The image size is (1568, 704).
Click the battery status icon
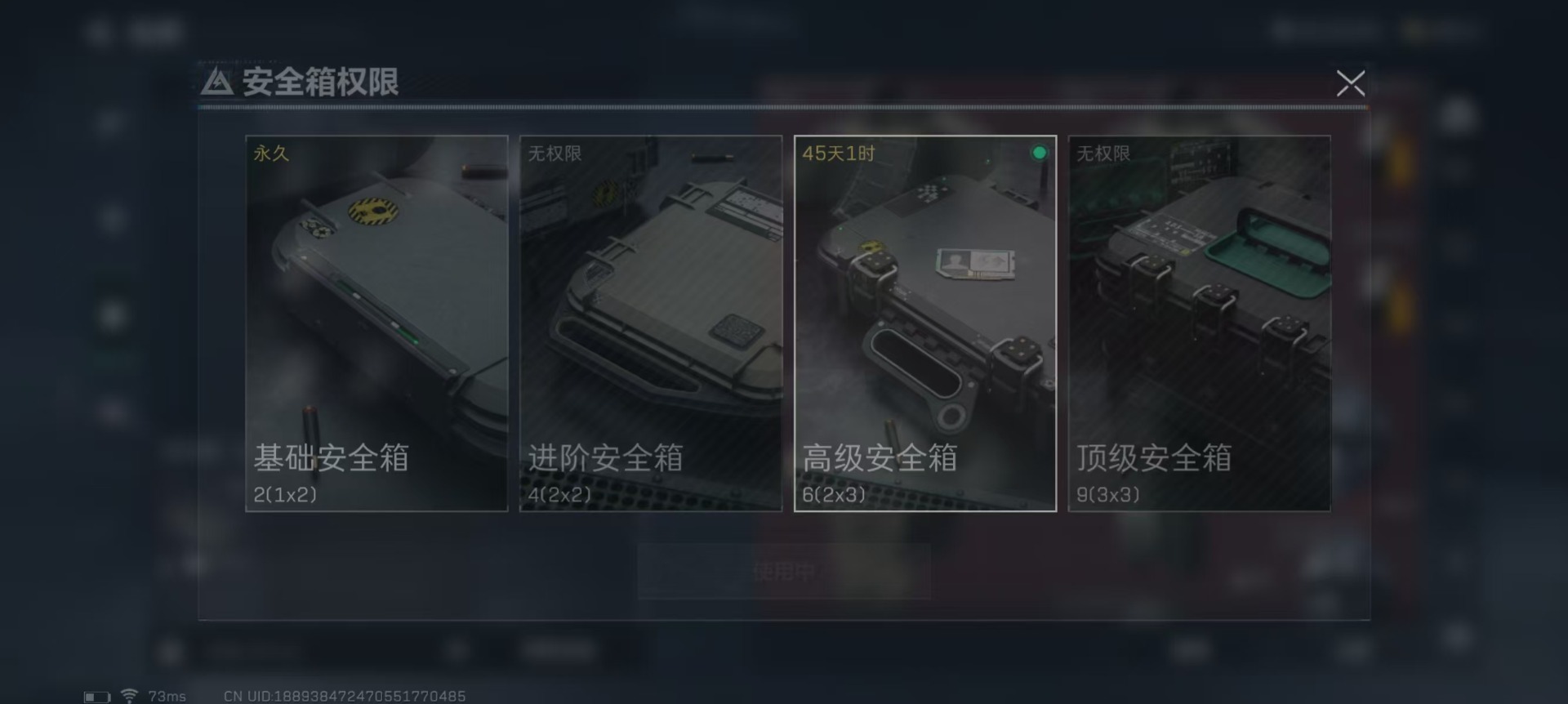point(97,697)
